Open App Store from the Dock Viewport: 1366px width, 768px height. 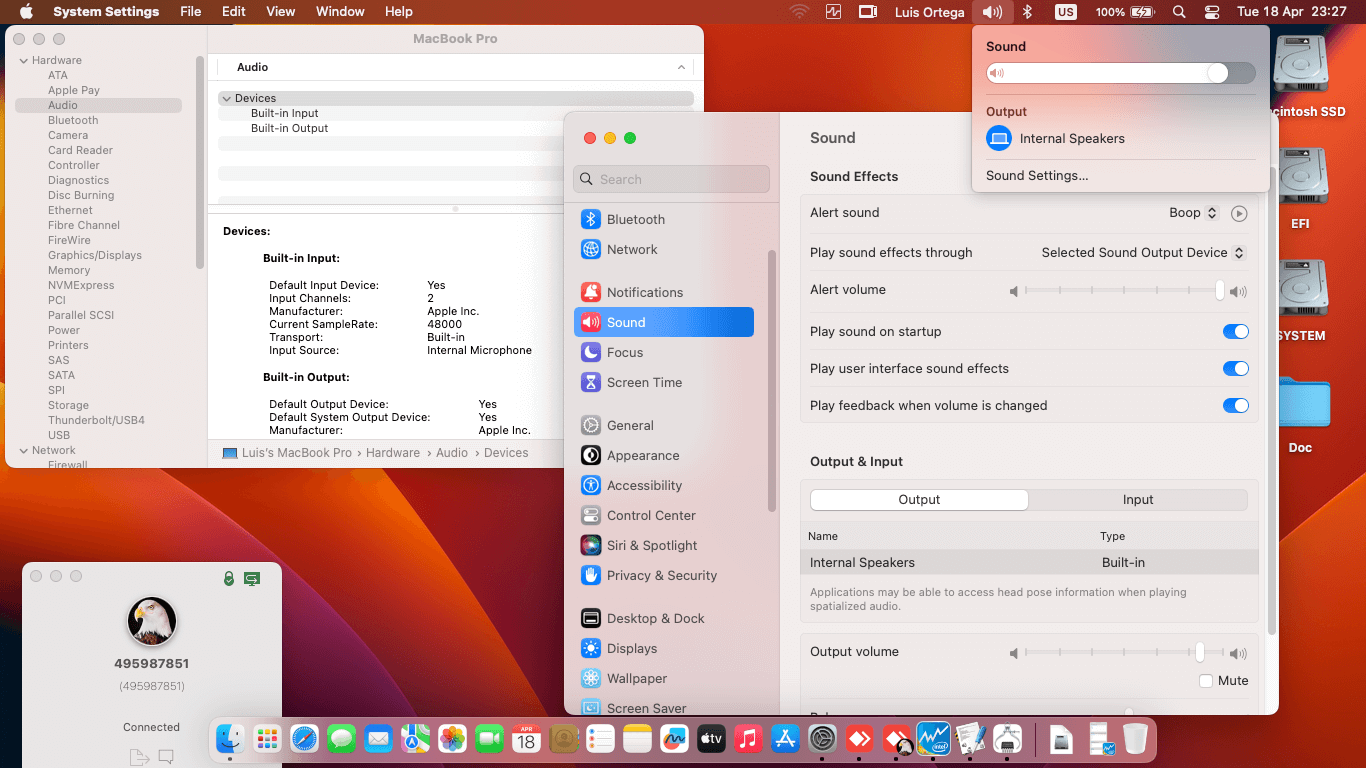[x=785, y=739]
